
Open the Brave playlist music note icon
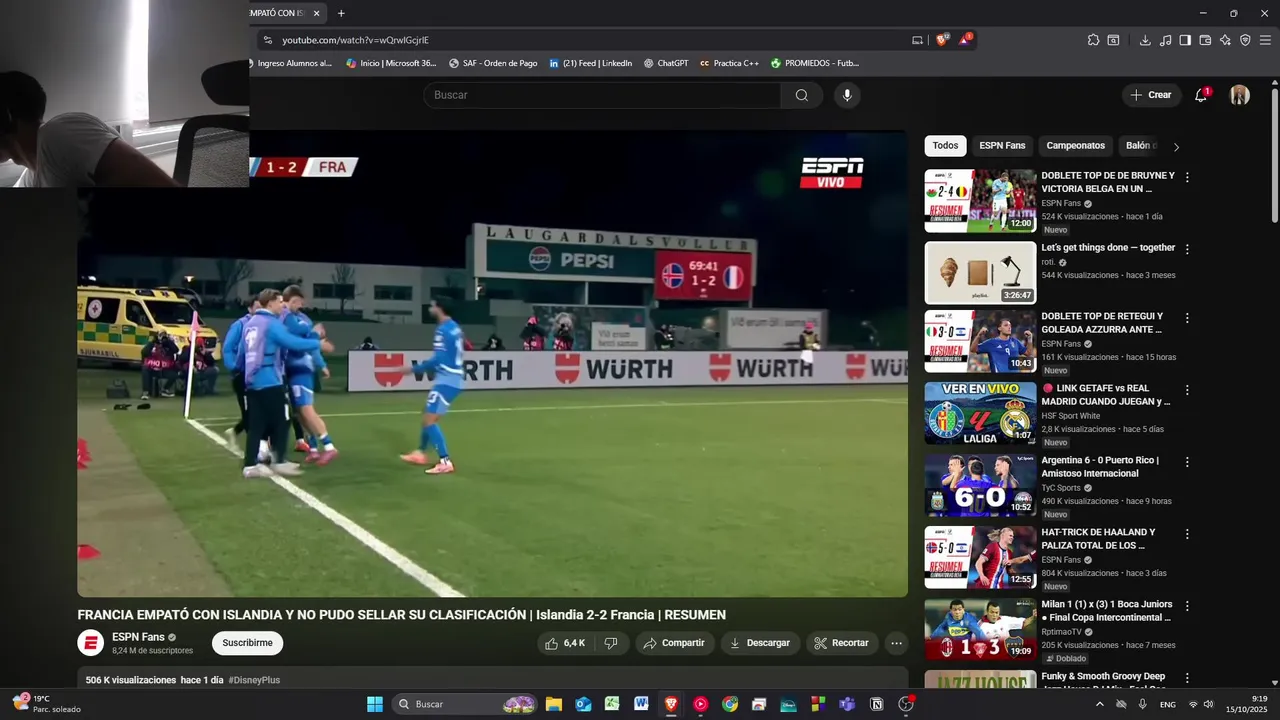[1165, 40]
